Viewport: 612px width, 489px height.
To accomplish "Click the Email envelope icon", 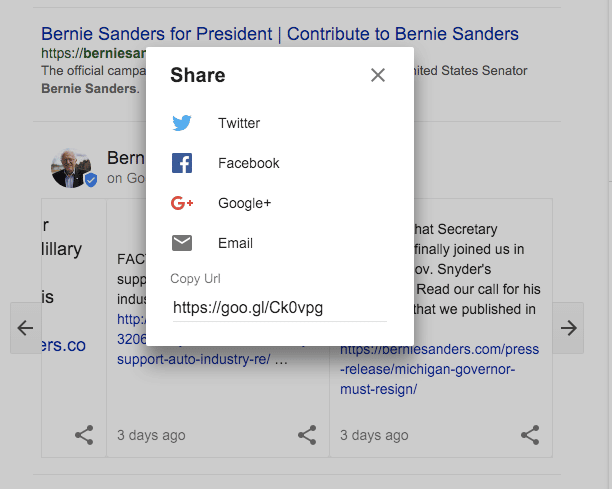I will click(x=182, y=243).
